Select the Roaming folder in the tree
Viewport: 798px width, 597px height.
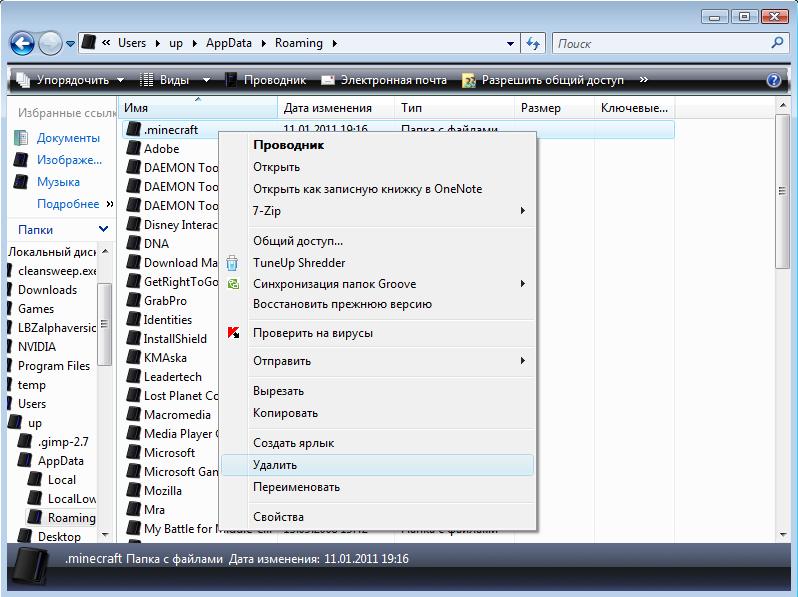[71, 518]
